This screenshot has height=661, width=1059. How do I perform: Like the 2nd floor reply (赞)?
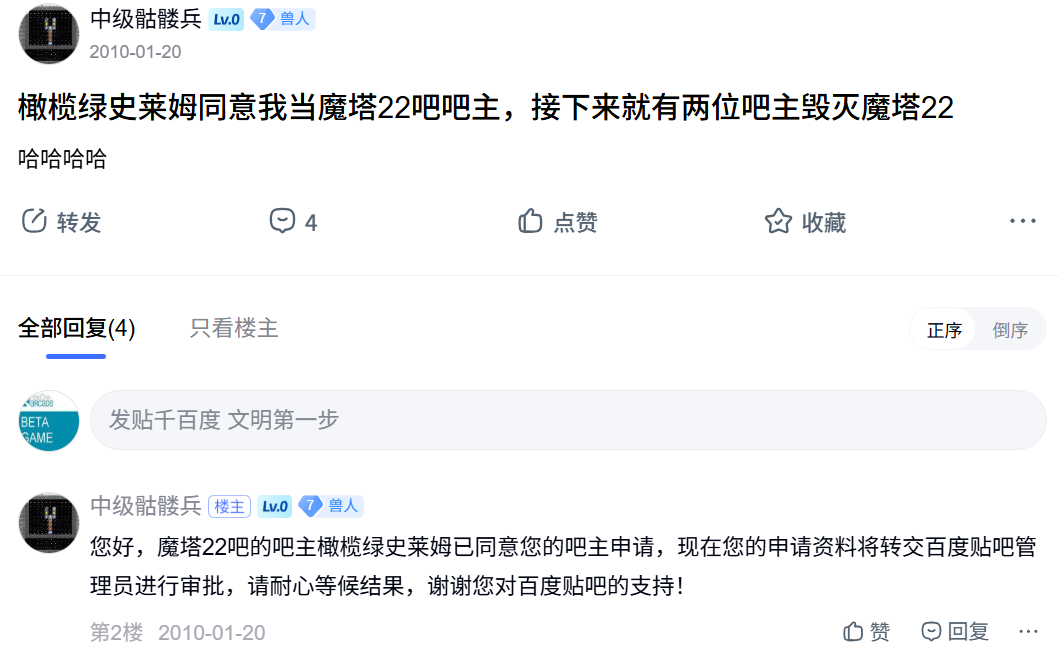[866, 632]
